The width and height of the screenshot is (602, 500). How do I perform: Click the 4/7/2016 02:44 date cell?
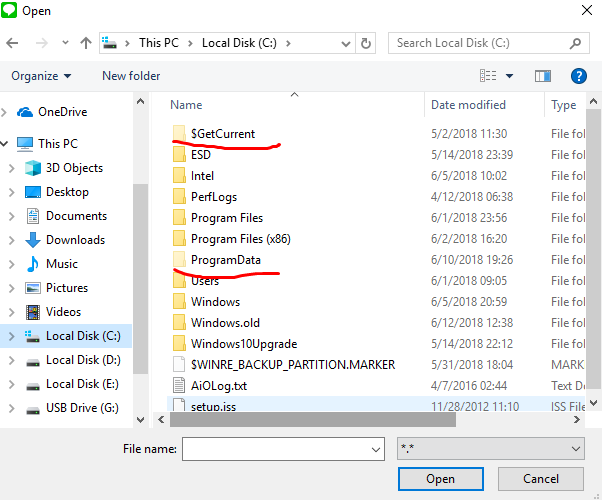point(469,386)
